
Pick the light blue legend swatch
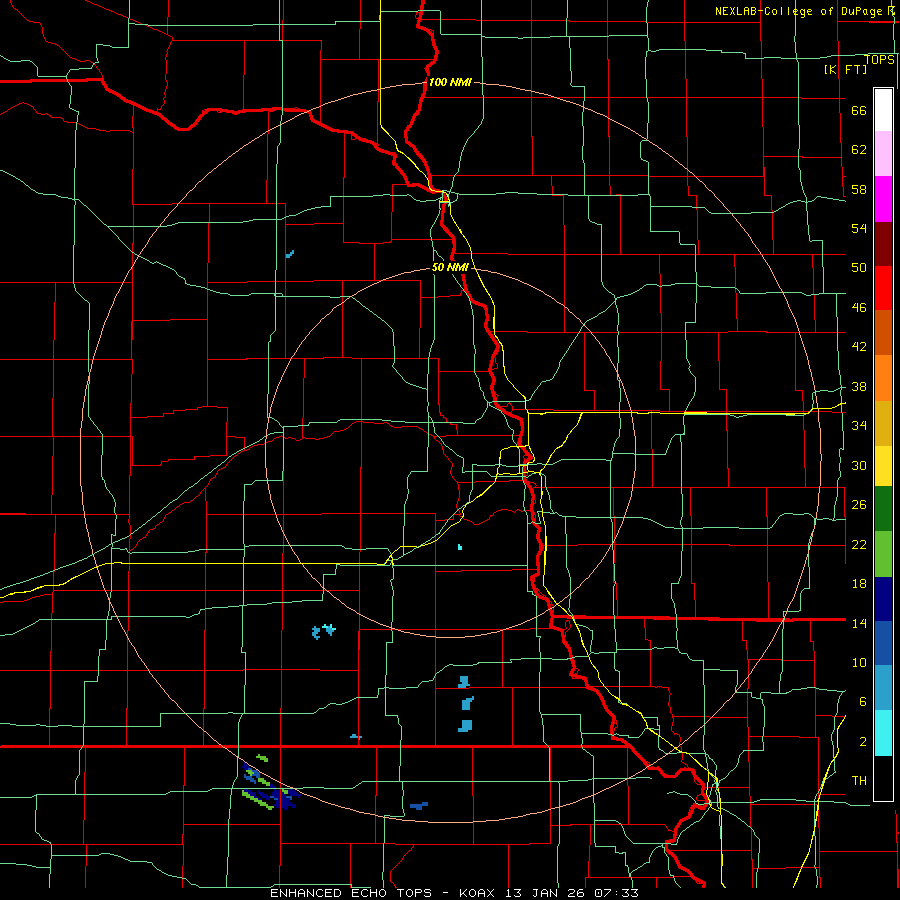pyautogui.click(x=883, y=688)
